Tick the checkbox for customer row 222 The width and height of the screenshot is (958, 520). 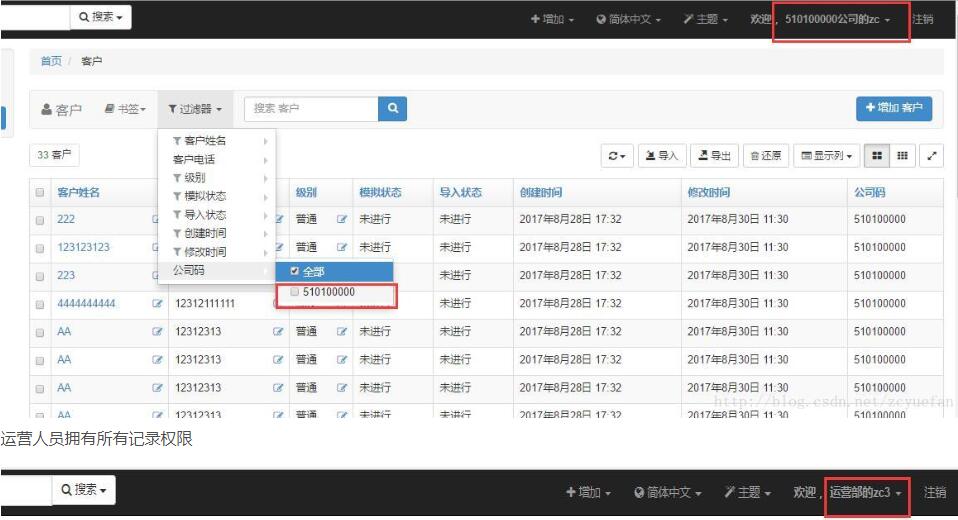tap(40, 220)
